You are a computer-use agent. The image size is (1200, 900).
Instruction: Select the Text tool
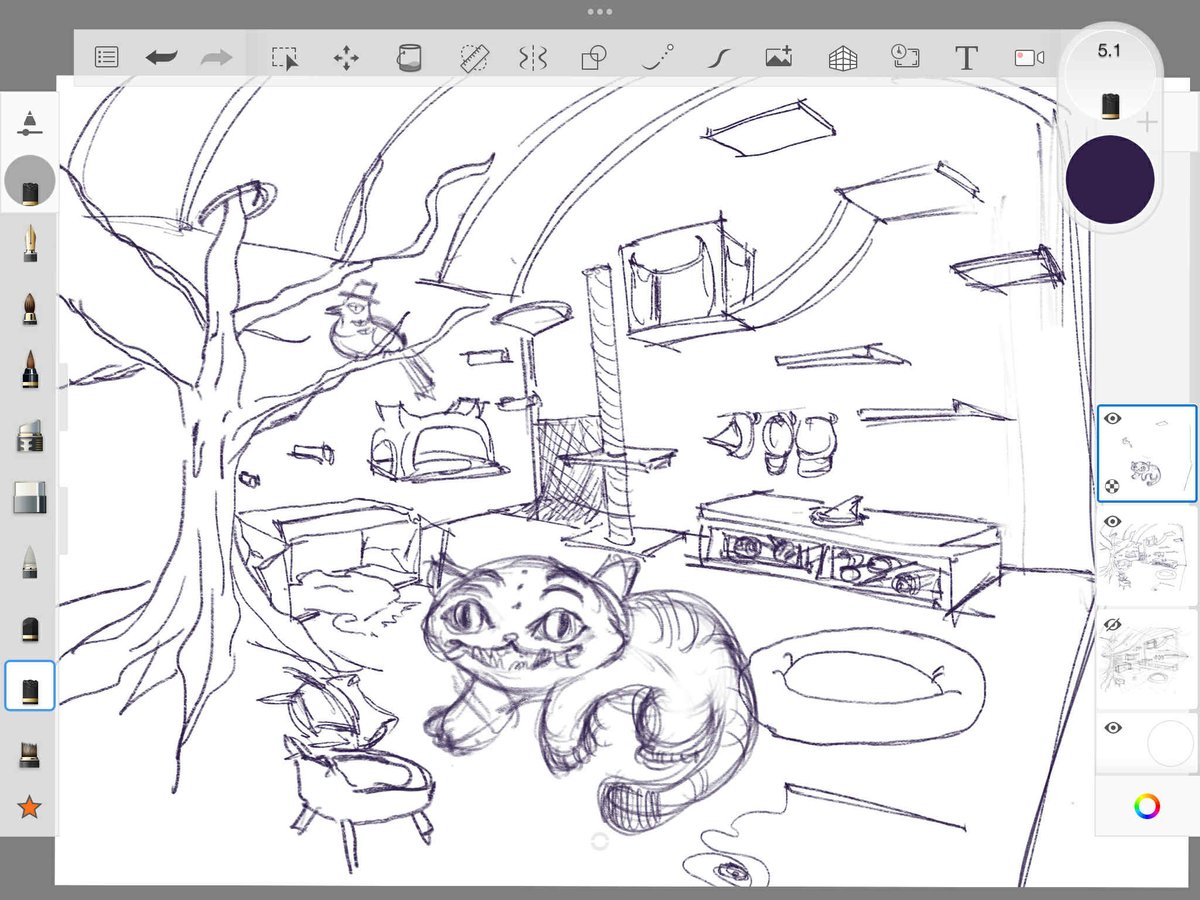tap(966, 58)
